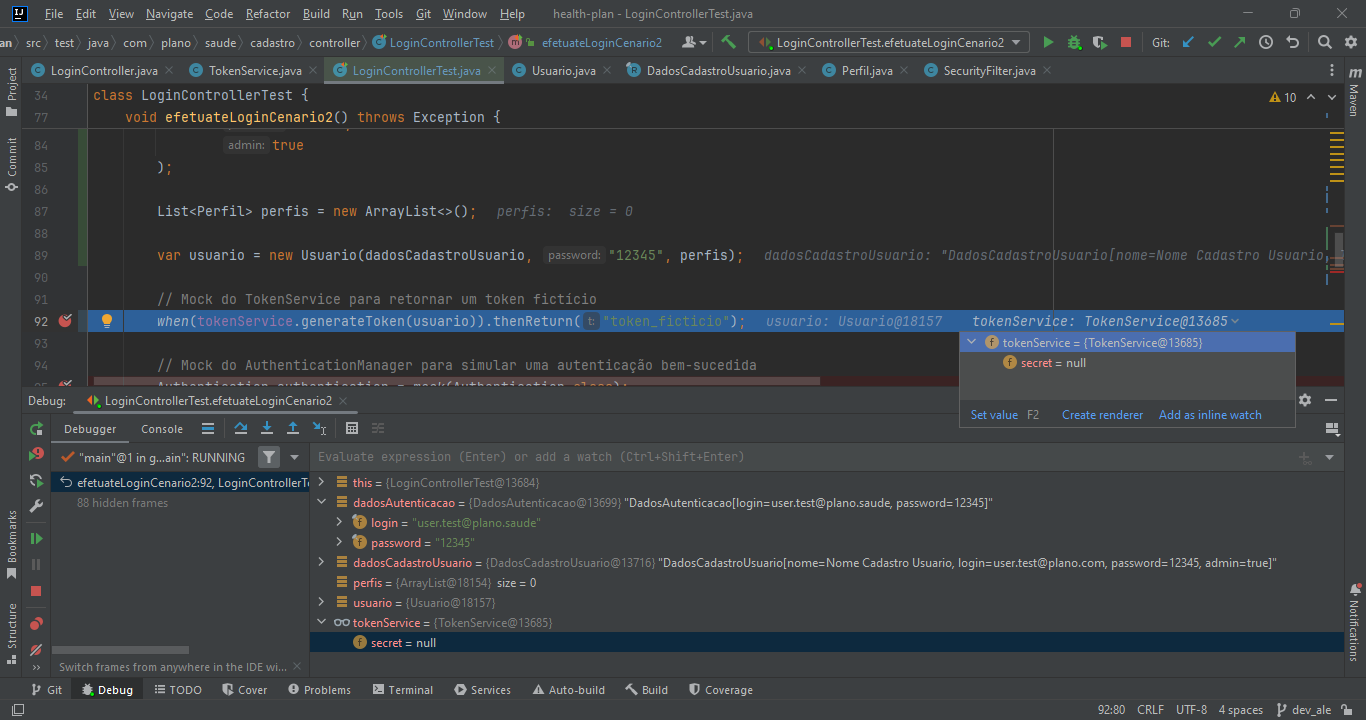Click the Step Into debugger icon

coord(267,429)
